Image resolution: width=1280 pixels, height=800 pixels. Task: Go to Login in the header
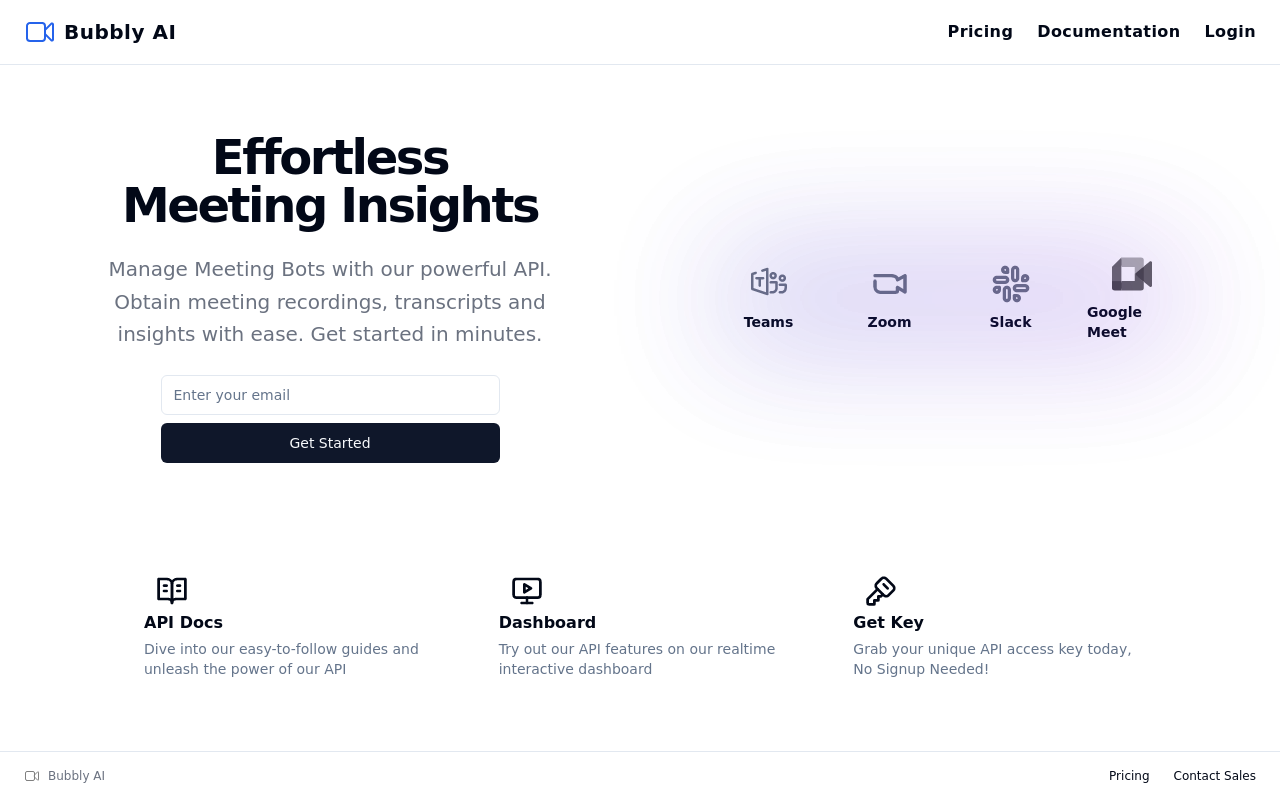pyautogui.click(x=1230, y=32)
